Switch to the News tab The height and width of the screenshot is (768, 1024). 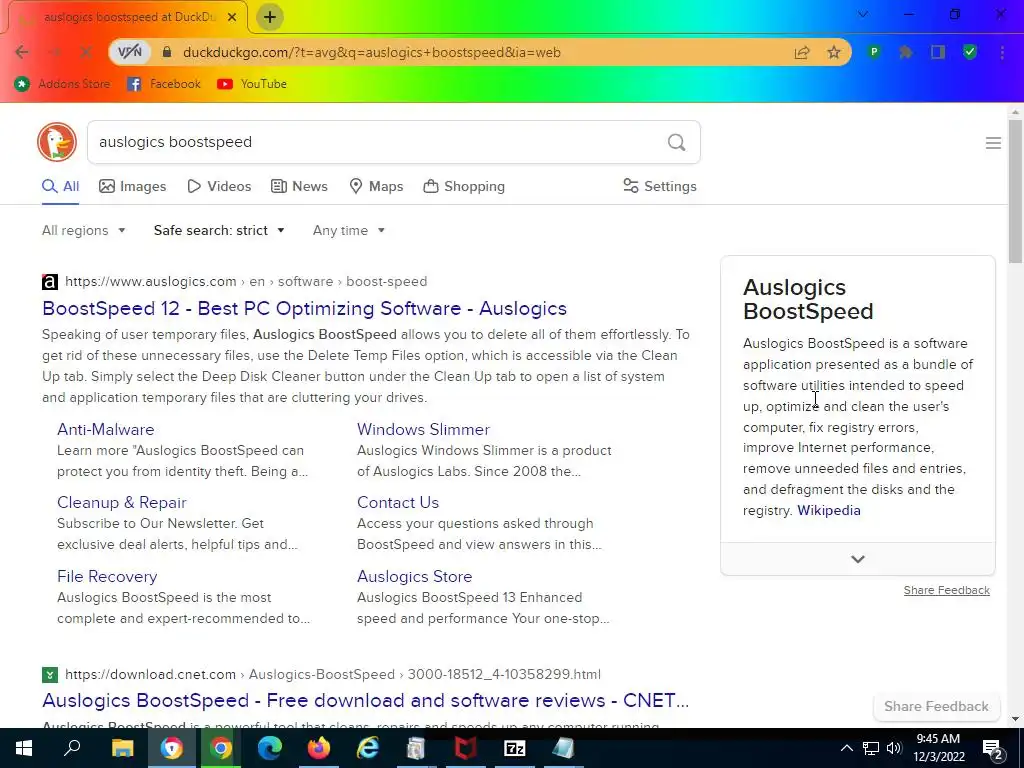299,186
